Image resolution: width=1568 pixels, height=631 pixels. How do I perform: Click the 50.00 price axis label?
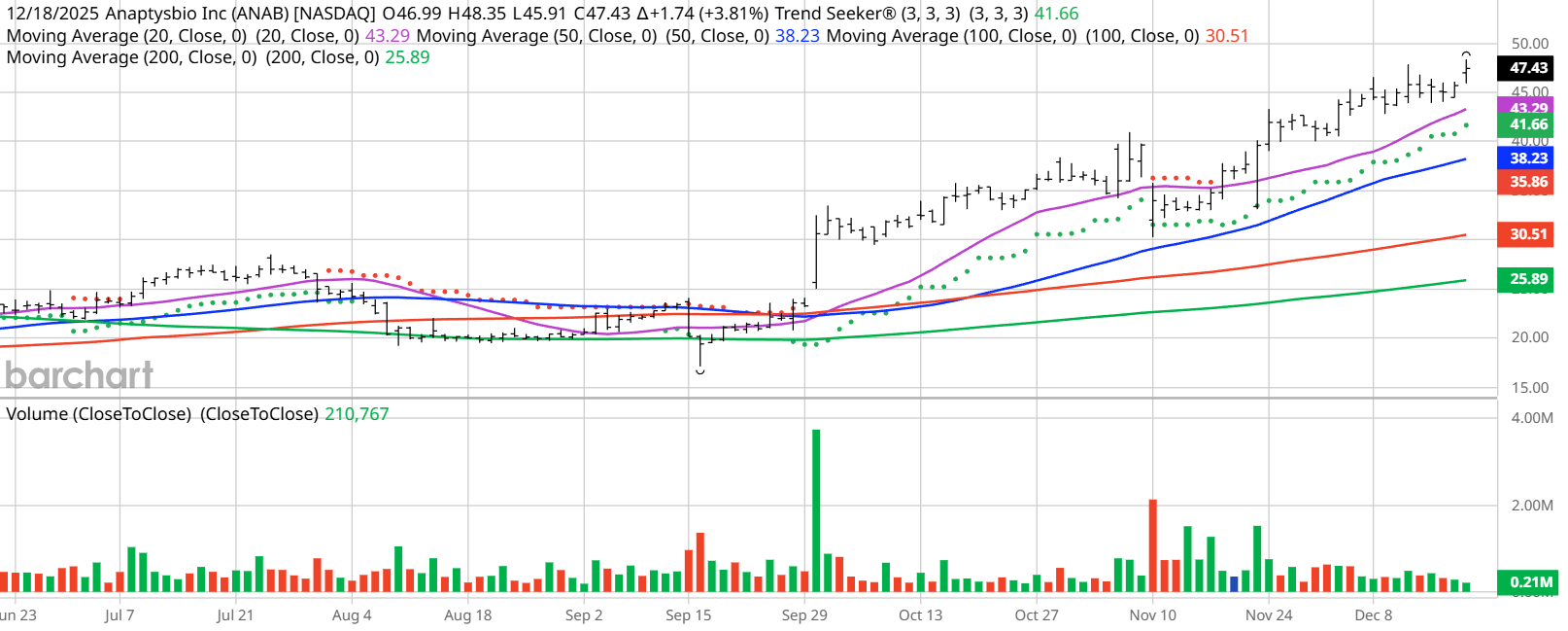pos(1530,44)
